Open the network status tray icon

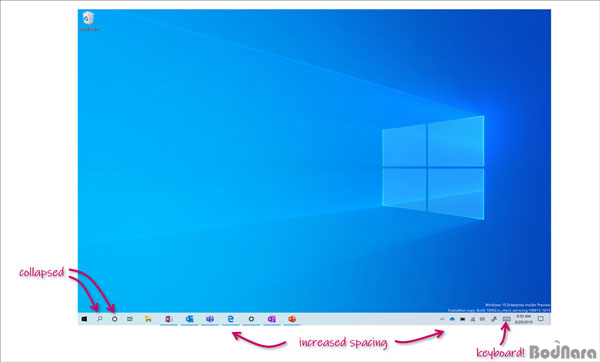473,319
